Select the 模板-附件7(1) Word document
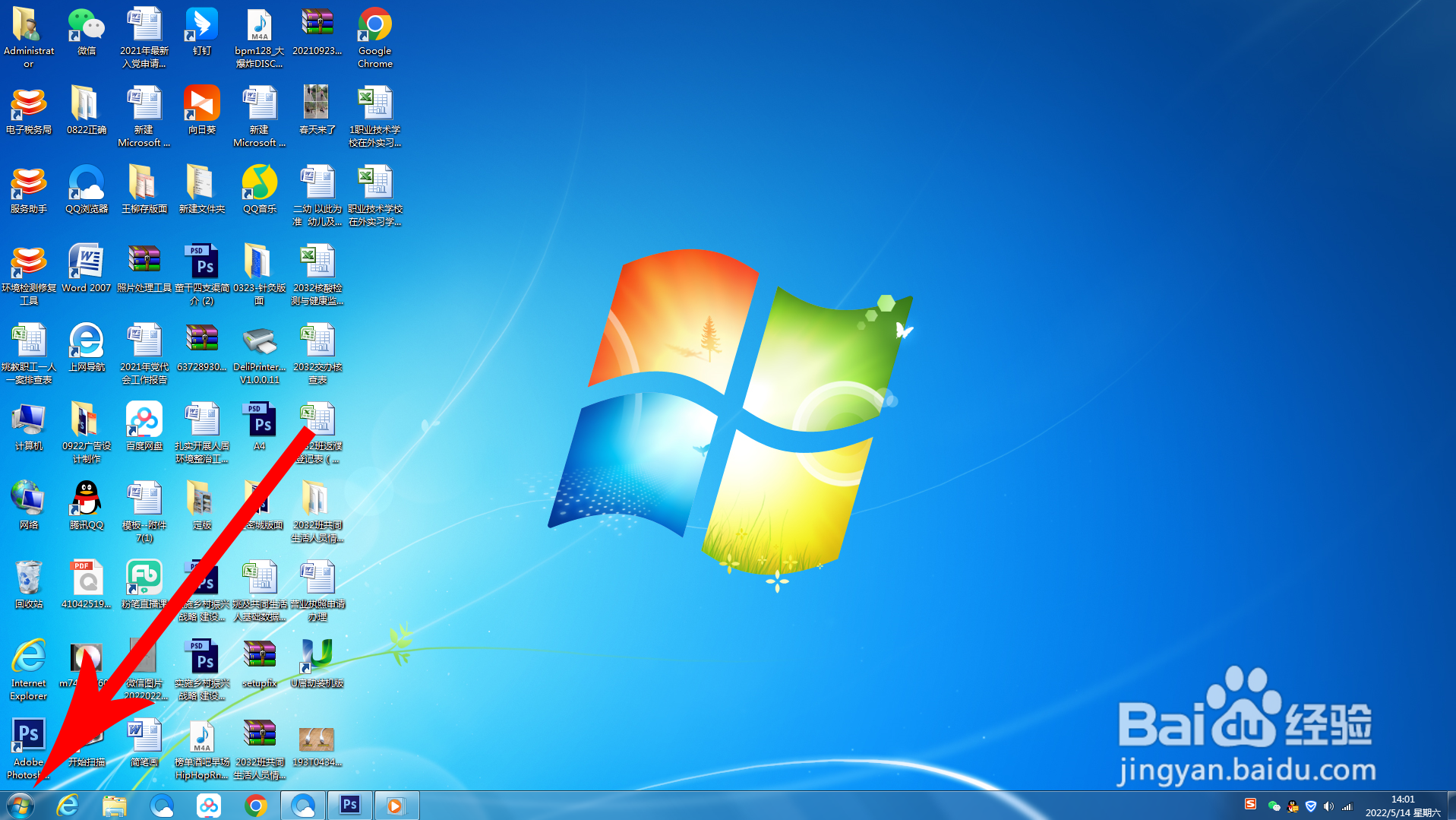The width and height of the screenshot is (1456, 820). [144, 512]
